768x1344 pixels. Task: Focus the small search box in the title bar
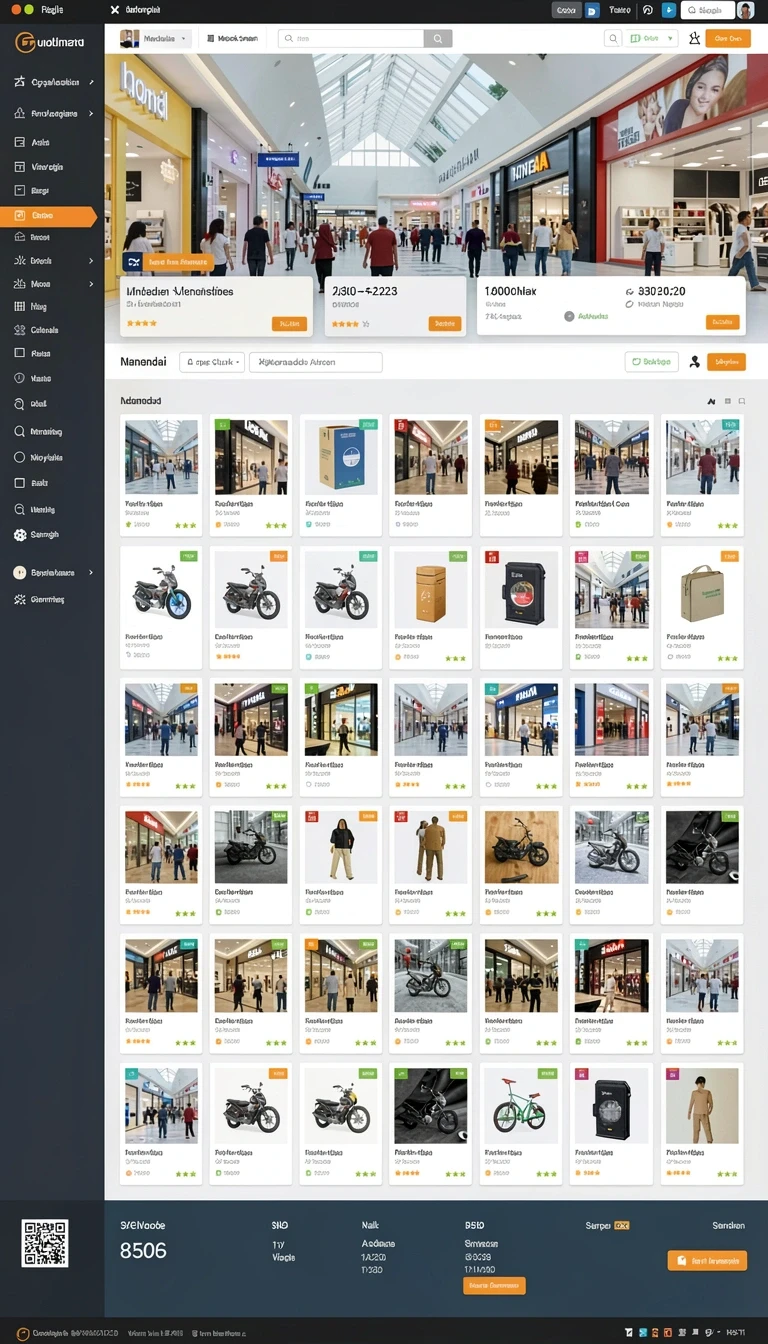(x=708, y=10)
